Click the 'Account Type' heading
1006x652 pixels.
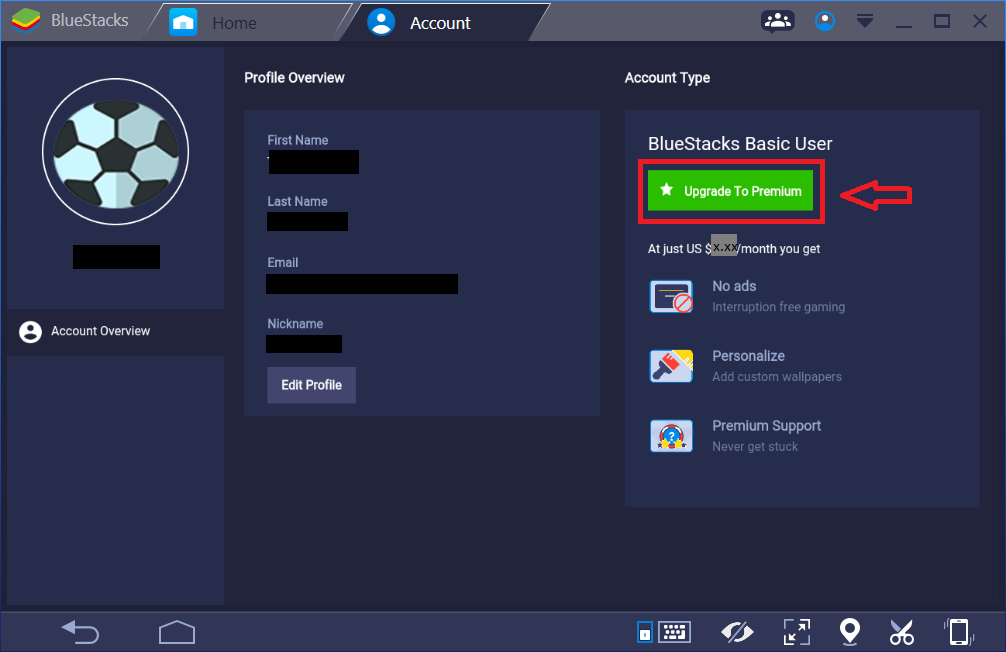tap(667, 78)
